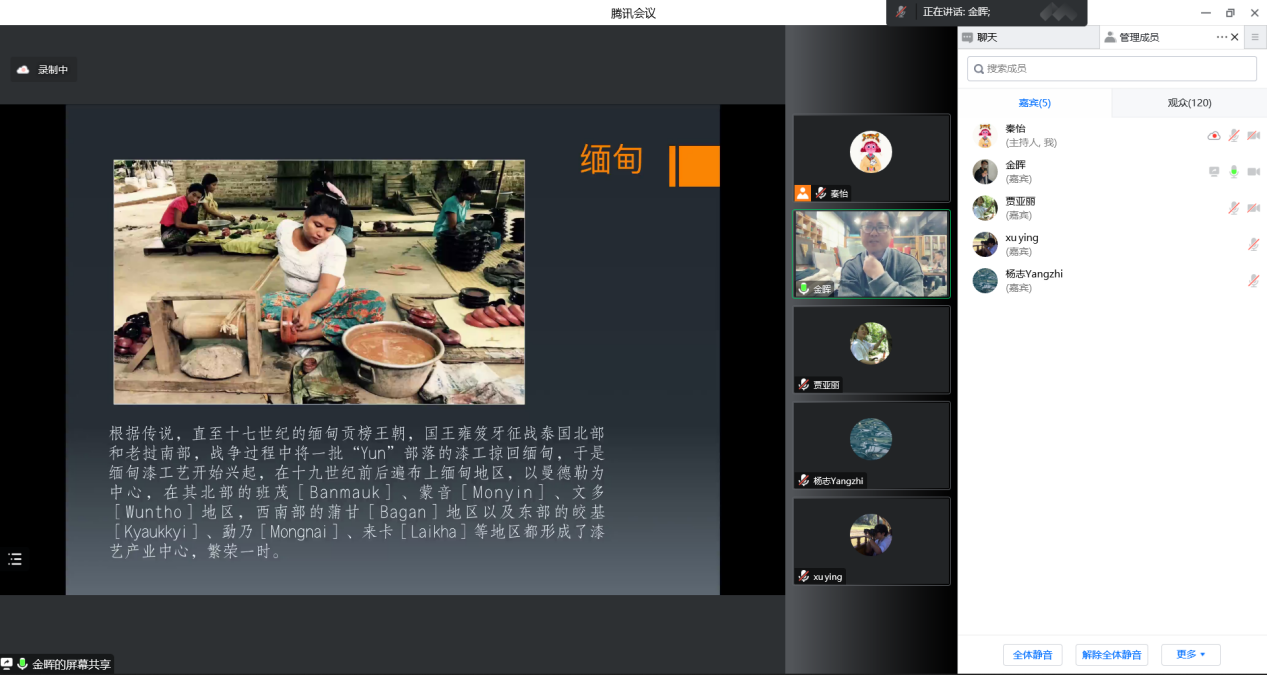Image resolution: width=1267 pixels, height=675 pixels.
Task: Close the 管理成员 panel tab
Action: tap(1235, 37)
